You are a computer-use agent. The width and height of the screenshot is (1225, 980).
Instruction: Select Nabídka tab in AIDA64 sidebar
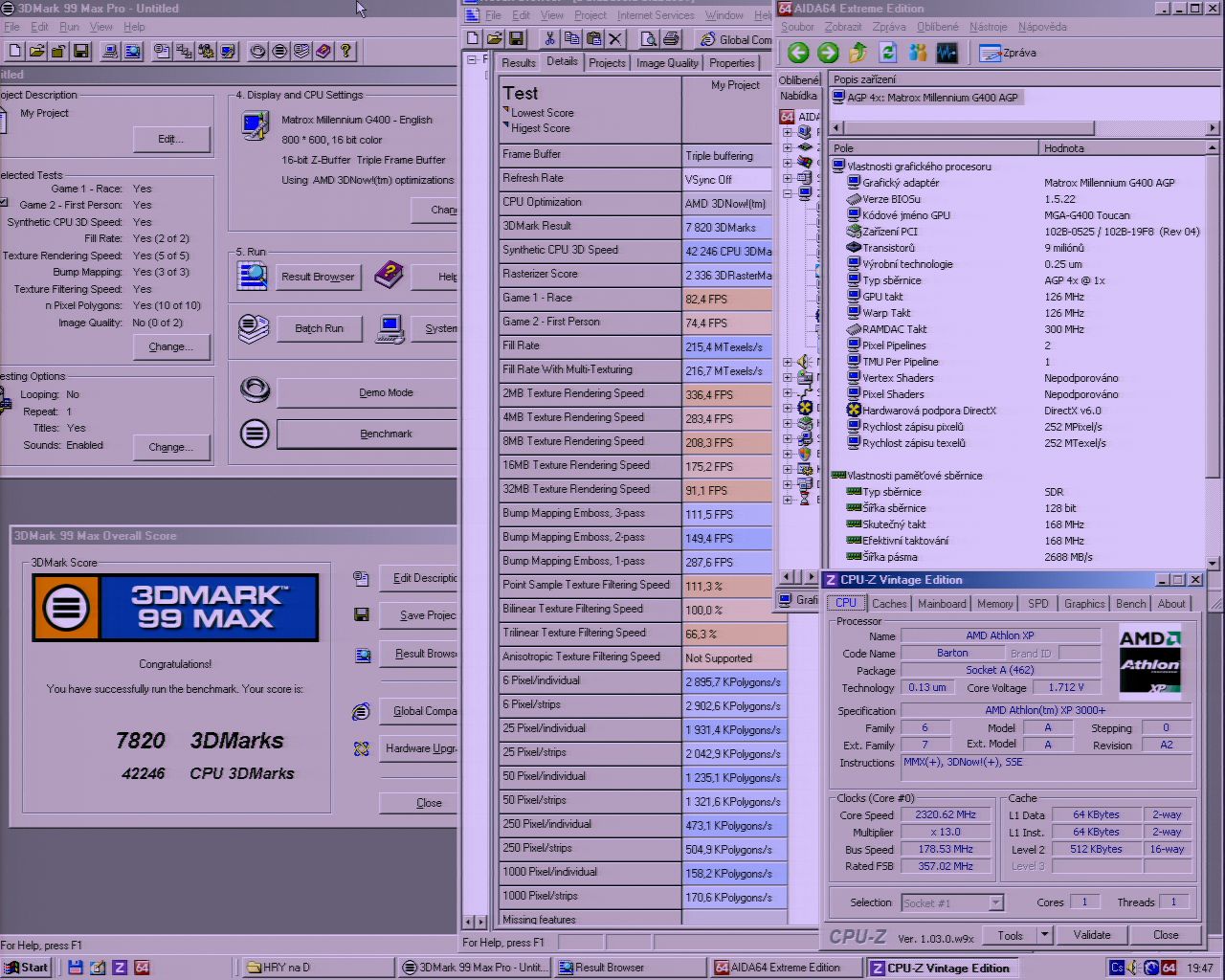(798, 96)
